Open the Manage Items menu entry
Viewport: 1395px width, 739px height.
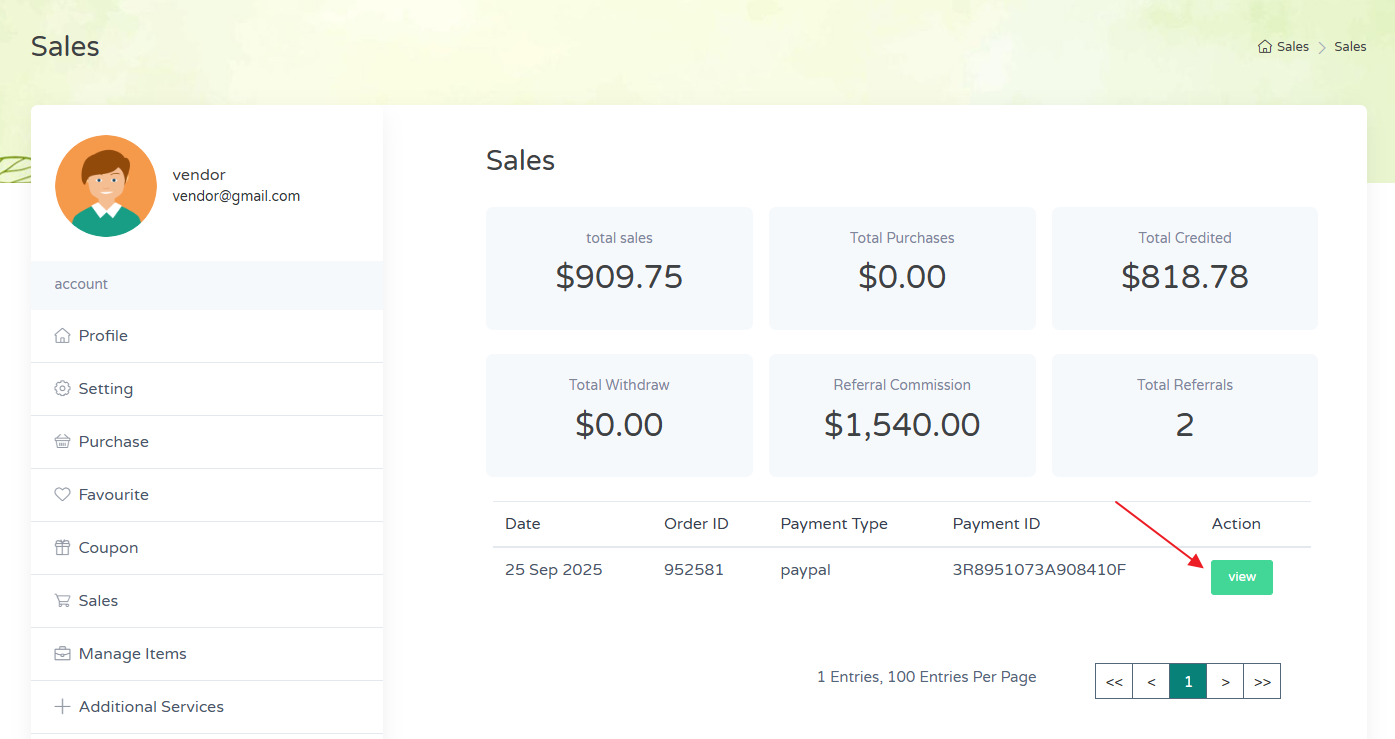(x=132, y=654)
